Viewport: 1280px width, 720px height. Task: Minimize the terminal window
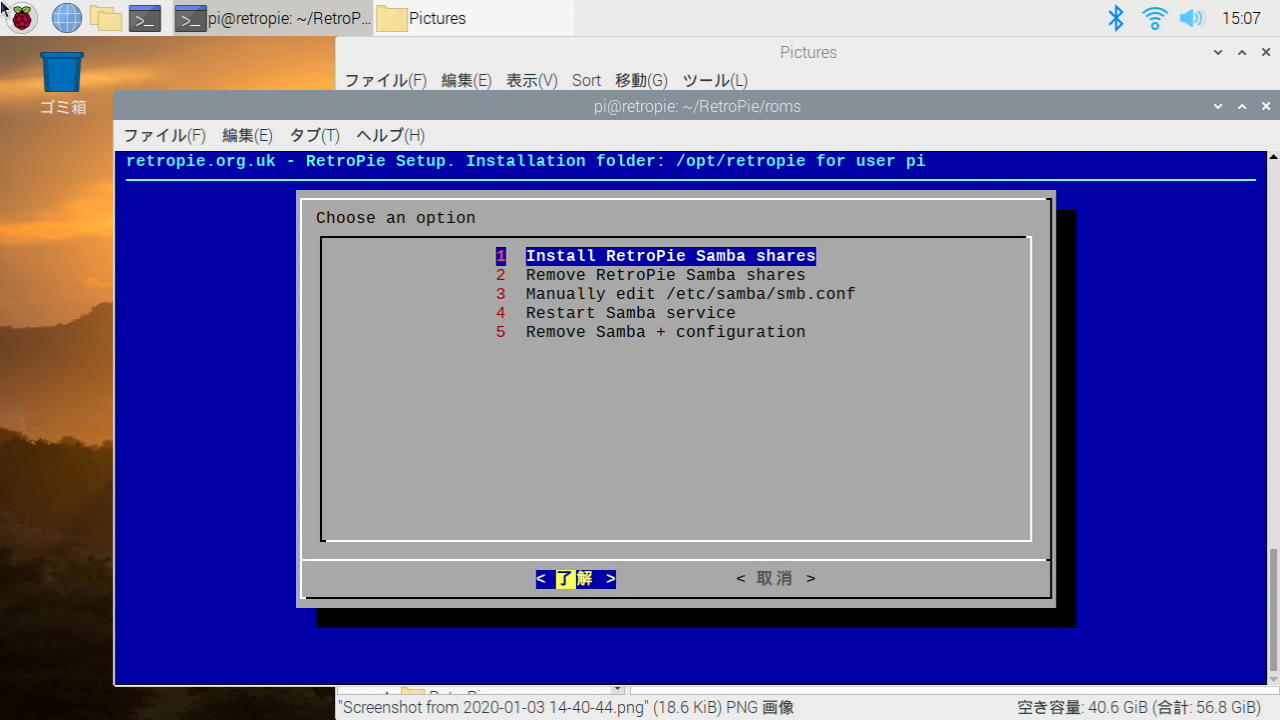click(x=1218, y=106)
